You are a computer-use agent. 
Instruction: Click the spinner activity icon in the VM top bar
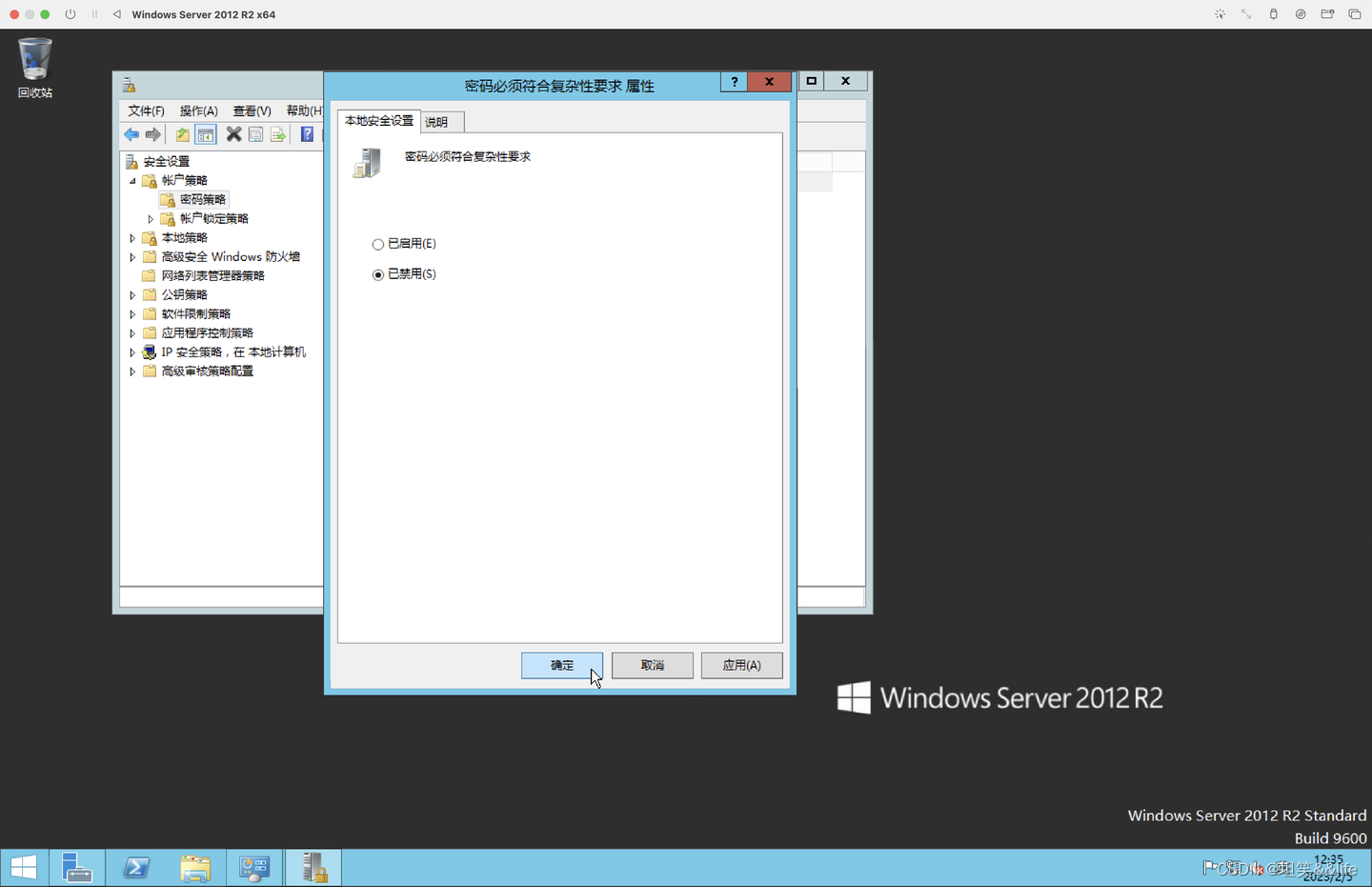pos(1220,14)
